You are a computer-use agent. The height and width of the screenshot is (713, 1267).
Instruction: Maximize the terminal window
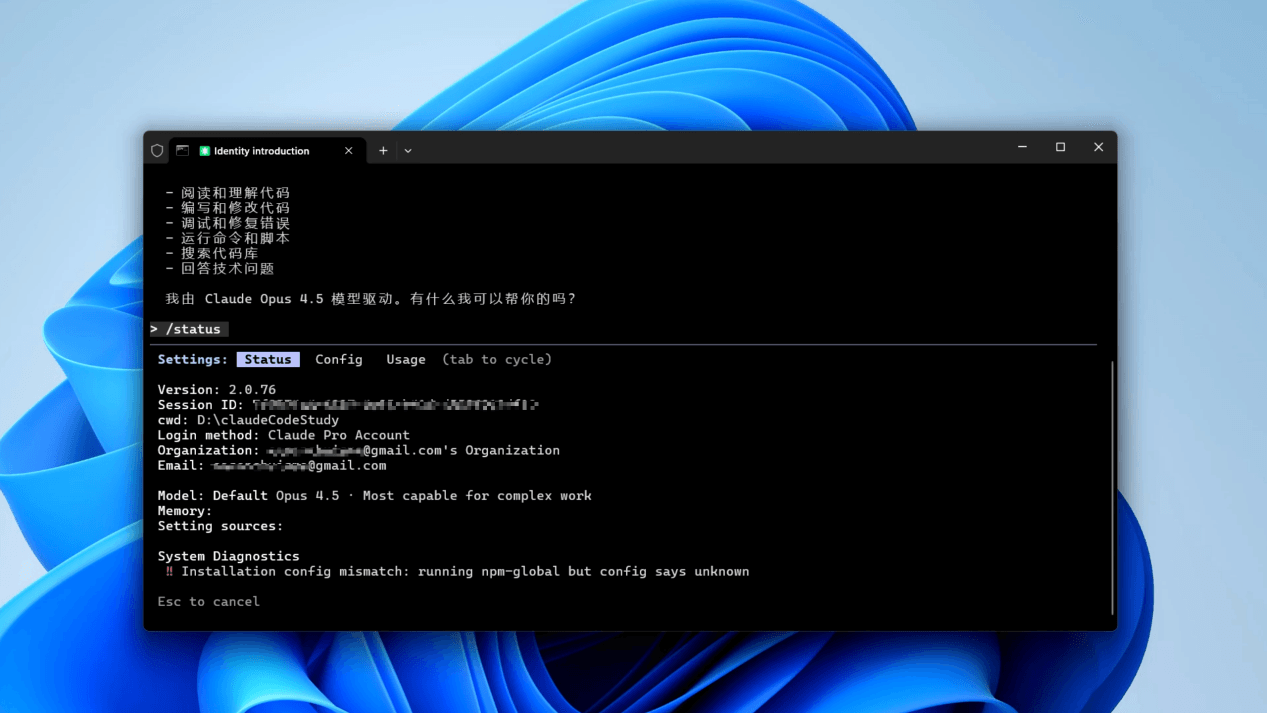click(x=1060, y=147)
